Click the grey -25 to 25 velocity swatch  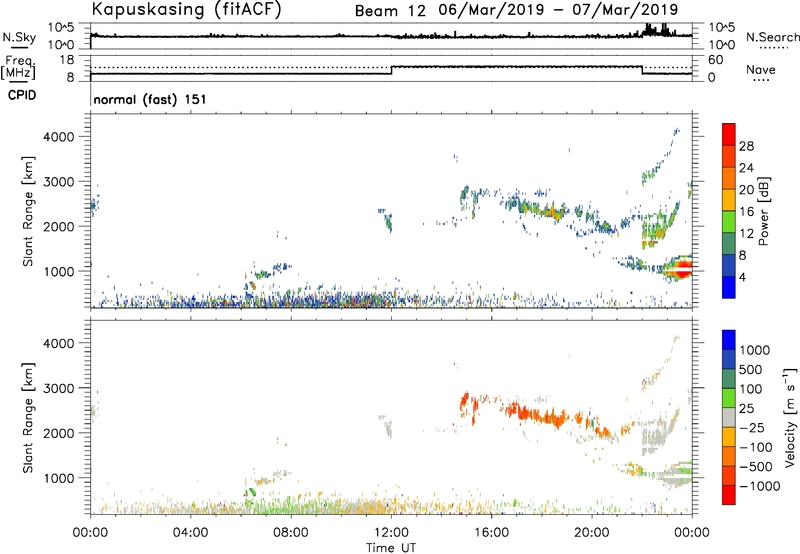[729, 417]
